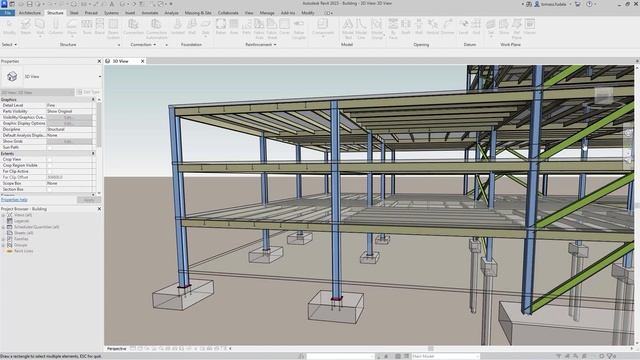This screenshot has height=360, width=640.
Task: Select the Shaft opening tool
Action: pyautogui.click(x=406, y=27)
